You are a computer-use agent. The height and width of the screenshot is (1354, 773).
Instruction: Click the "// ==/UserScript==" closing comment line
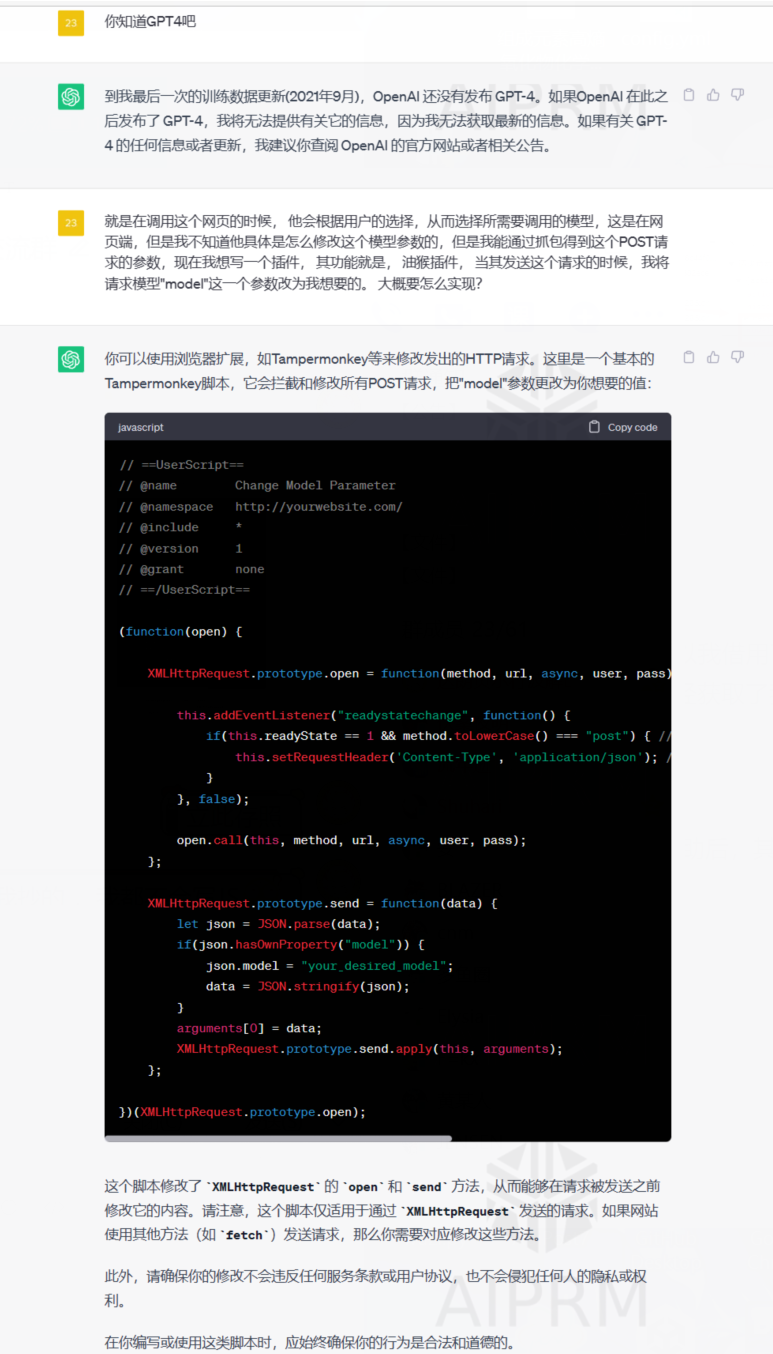pos(184,590)
